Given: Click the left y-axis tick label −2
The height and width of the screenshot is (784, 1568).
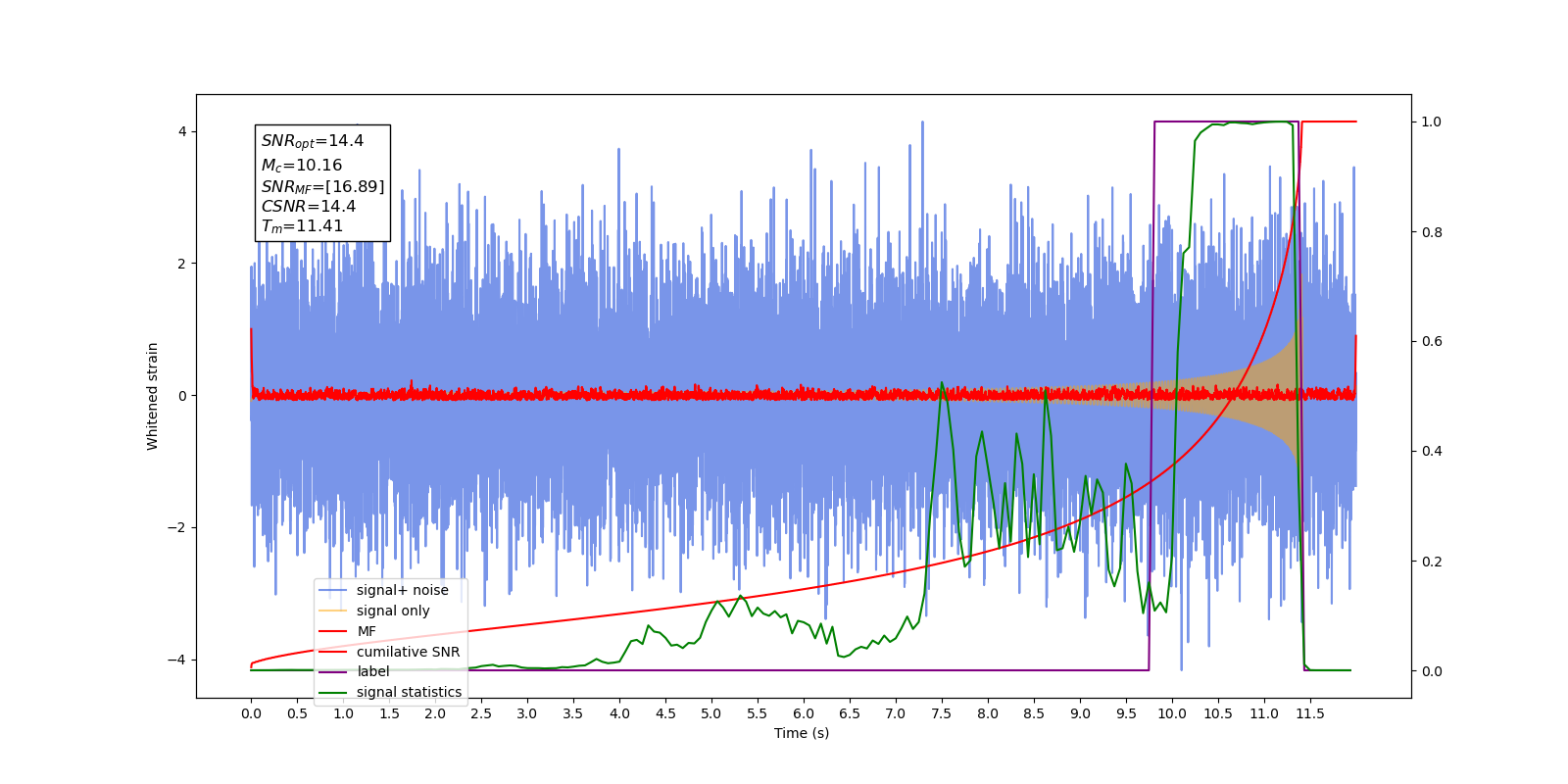Looking at the screenshot, I should click(177, 527).
